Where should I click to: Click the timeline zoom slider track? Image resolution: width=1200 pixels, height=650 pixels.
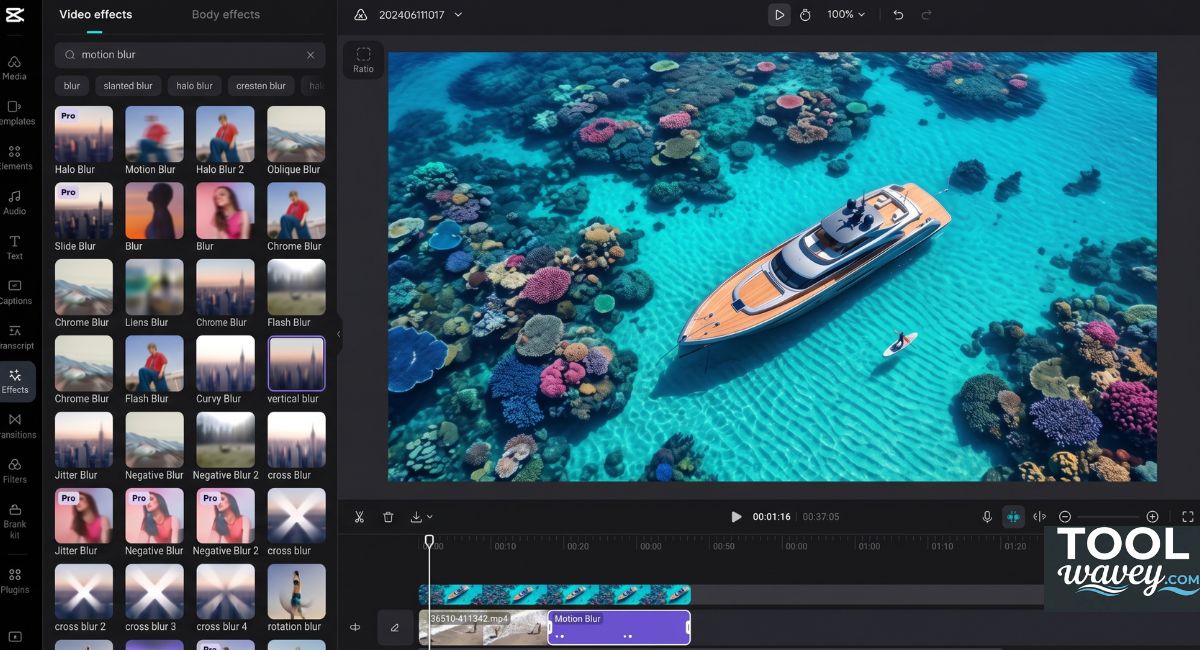pos(1108,517)
